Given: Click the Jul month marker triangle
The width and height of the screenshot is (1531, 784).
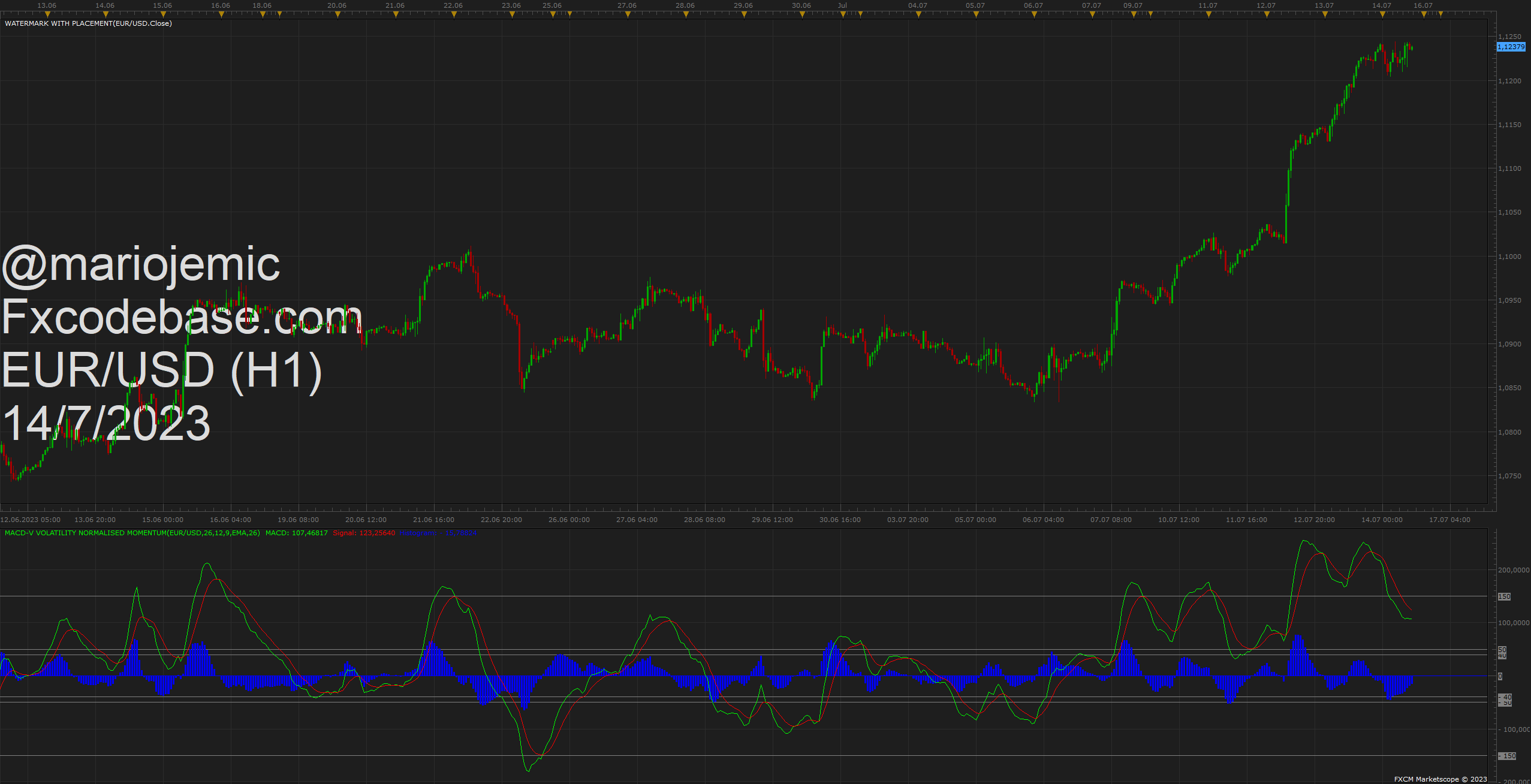Looking at the screenshot, I should 843,14.
